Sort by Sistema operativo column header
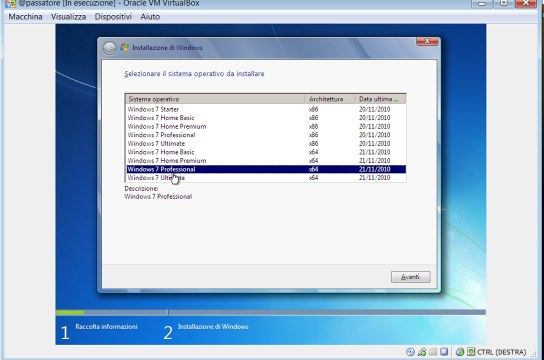 pyautogui.click(x=215, y=99)
